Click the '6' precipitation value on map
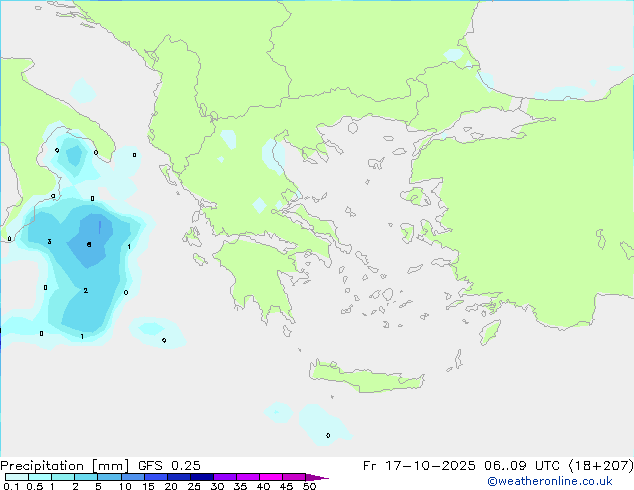This screenshot has width=634, height=490. 89,245
